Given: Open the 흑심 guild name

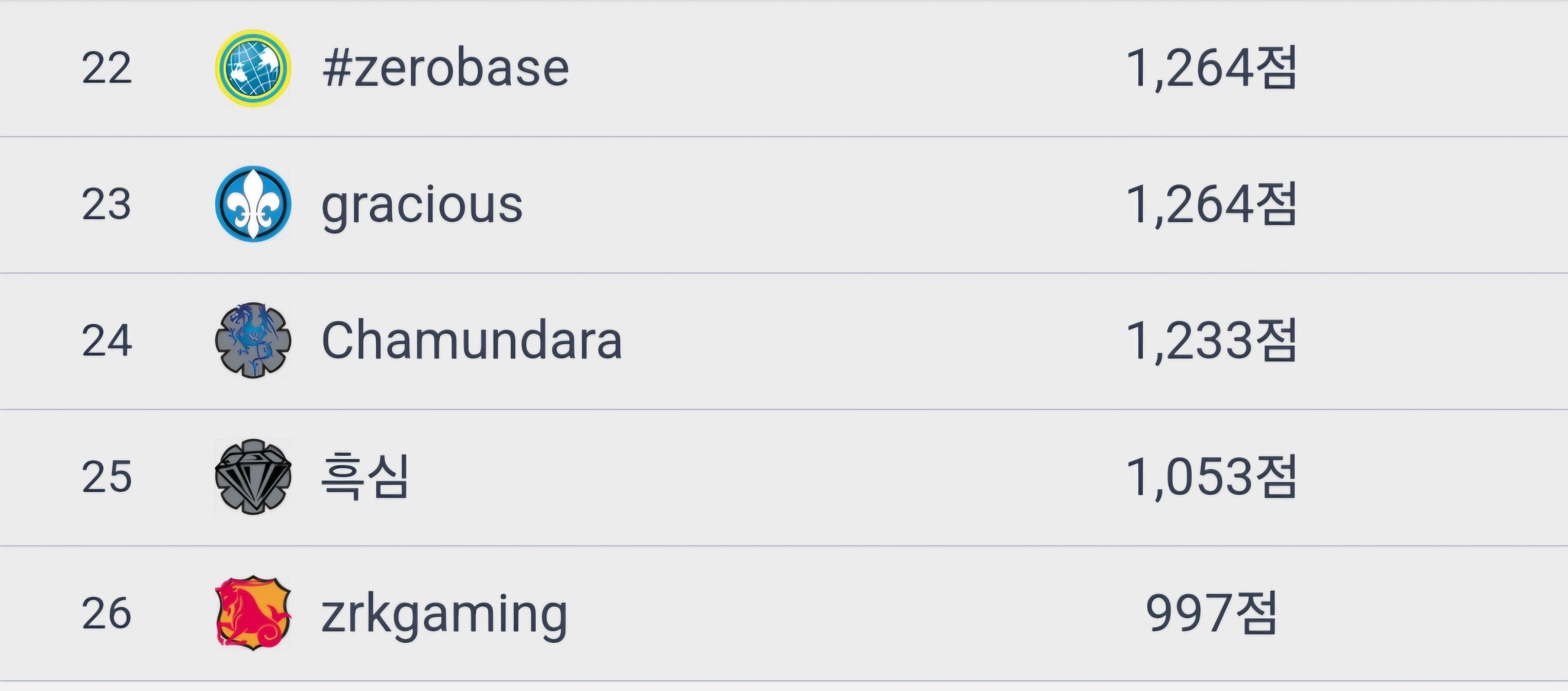Looking at the screenshot, I should [365, 477].
